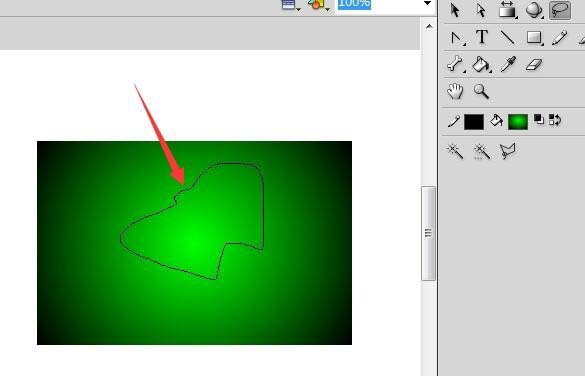Pick the Eraser tool
The height and width of the screenshot is (376, 585).
pos(534,65)
